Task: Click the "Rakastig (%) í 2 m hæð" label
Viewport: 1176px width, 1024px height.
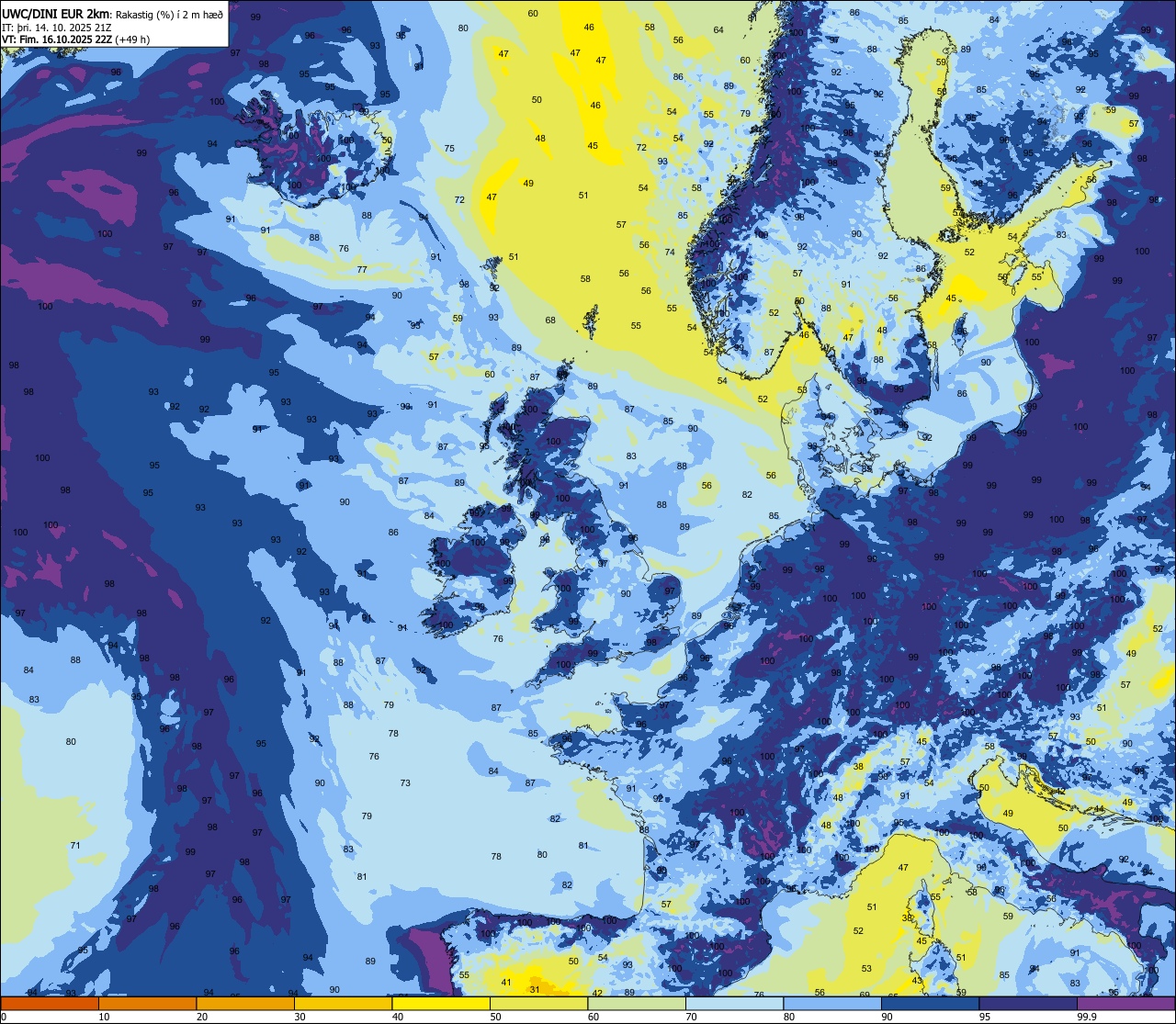Action: (x=169, y=14)
